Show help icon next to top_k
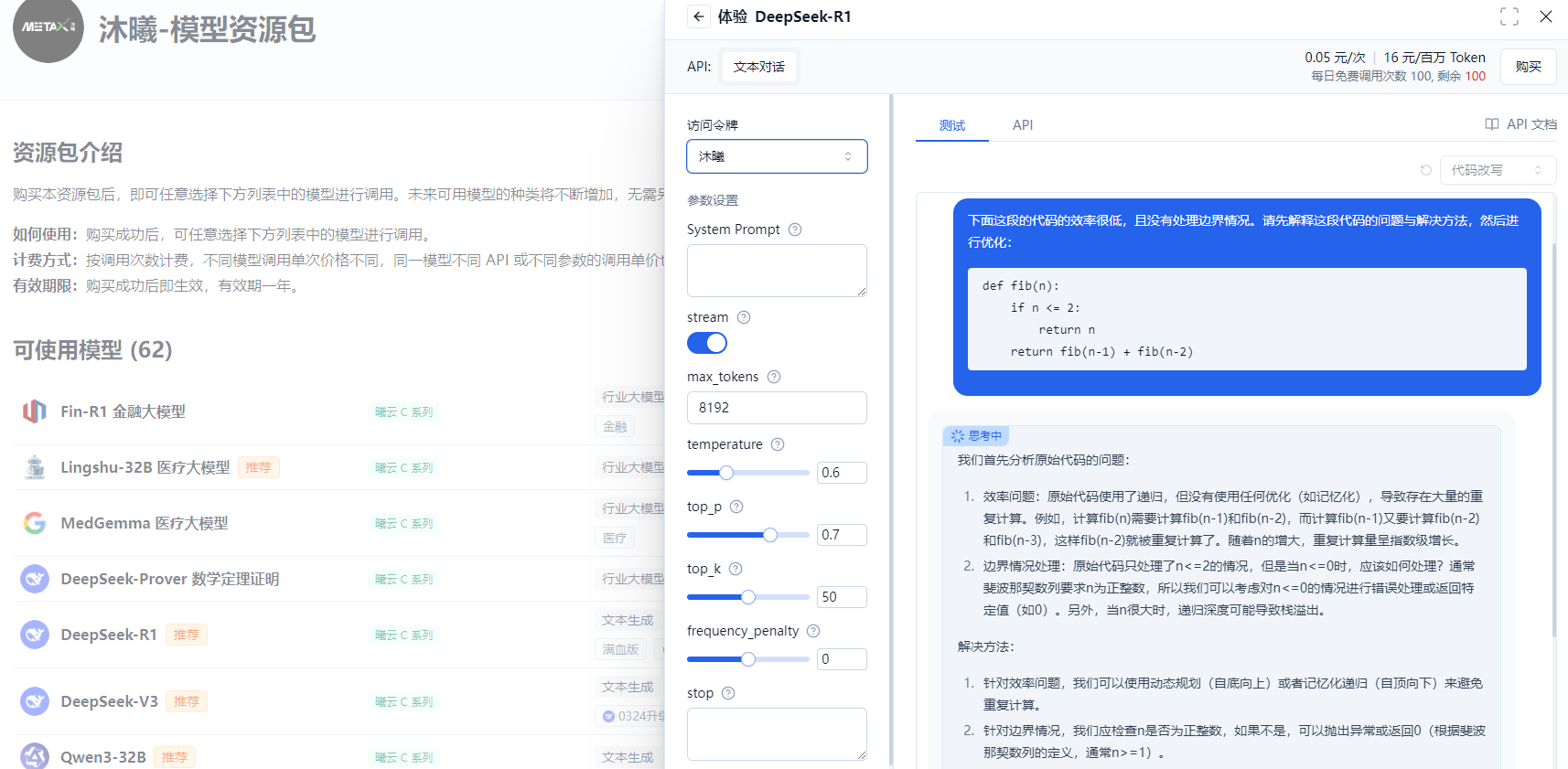The image size is (1568, 769). [x=736, y=569]
